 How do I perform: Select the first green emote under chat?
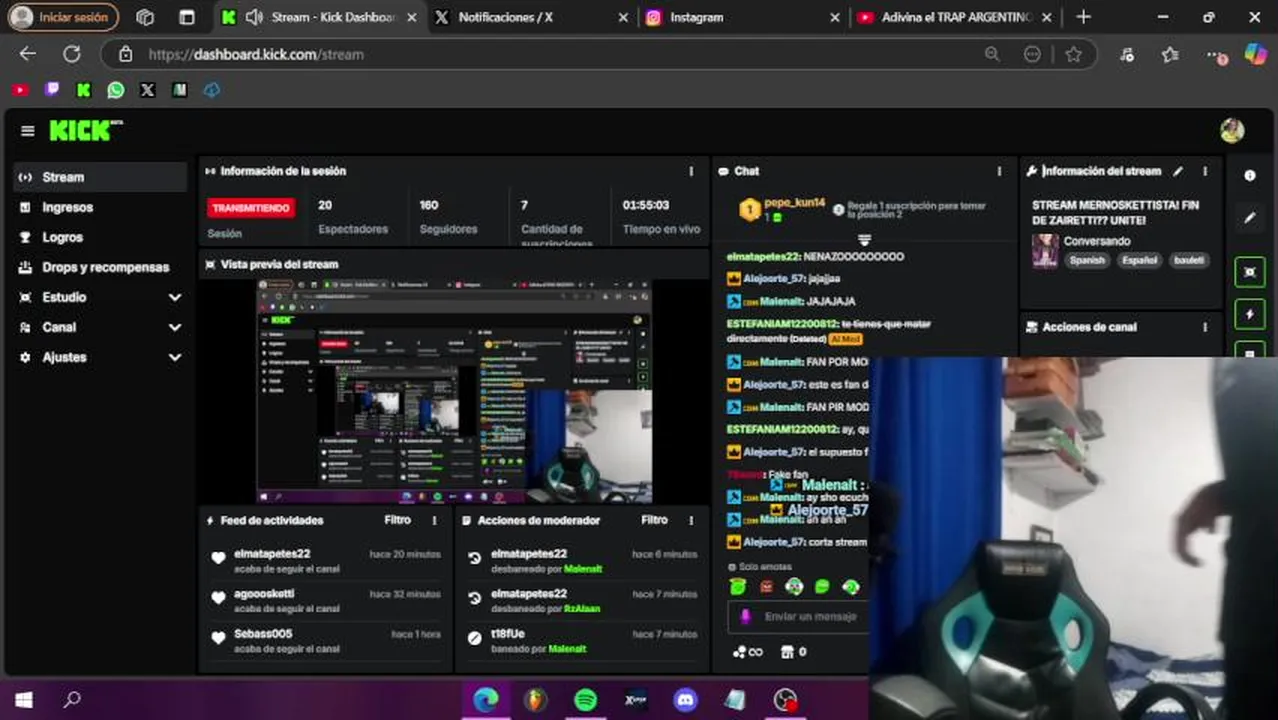[737, 587]
